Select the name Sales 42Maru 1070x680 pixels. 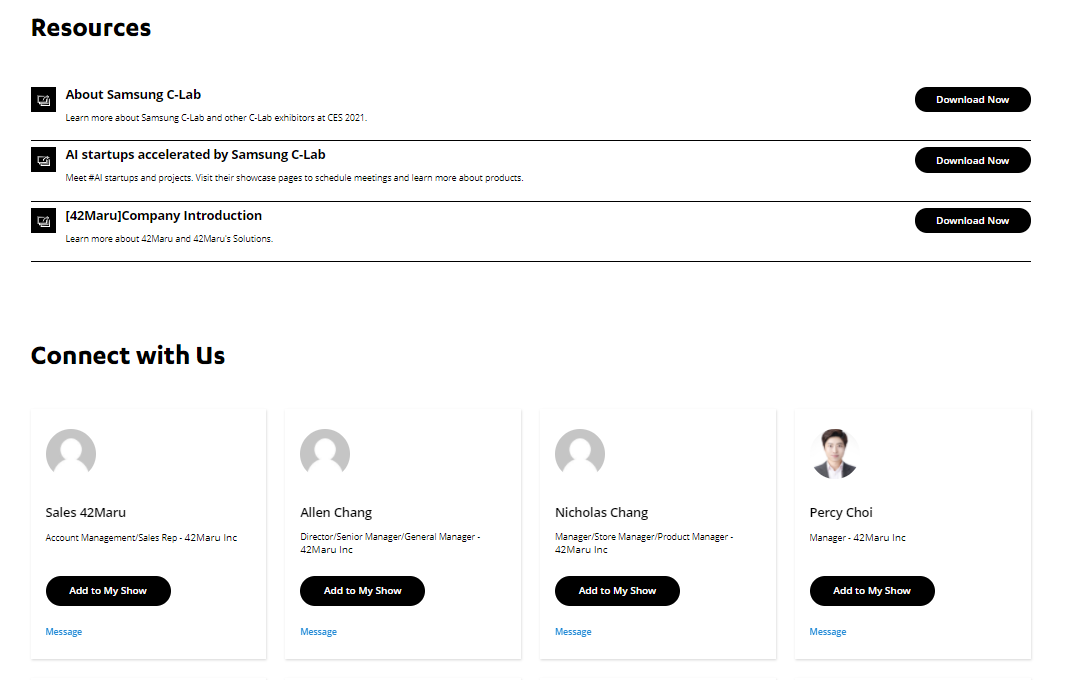click(x=85, y=512)
